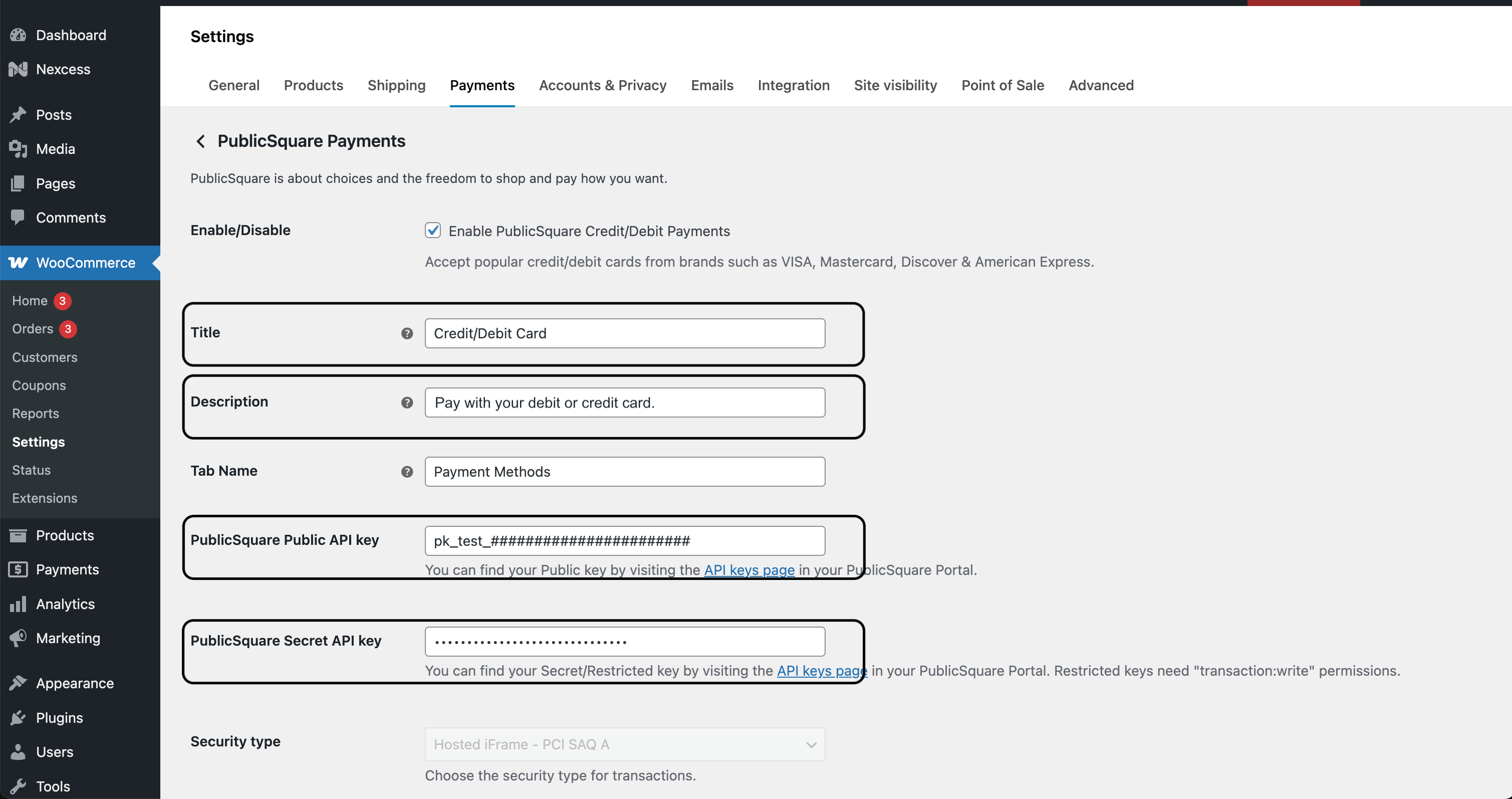1512x799 pixels.
Task: Click the Payments dollar icon in sidebar
Action: (x=18, y=569)
